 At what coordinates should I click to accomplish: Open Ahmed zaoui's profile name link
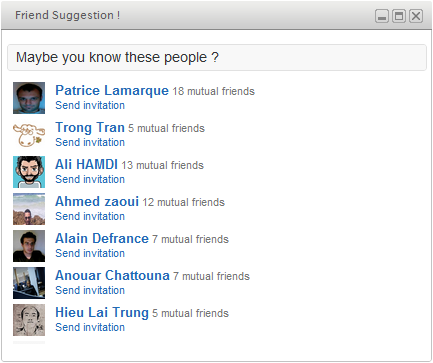tap(97, 201)
